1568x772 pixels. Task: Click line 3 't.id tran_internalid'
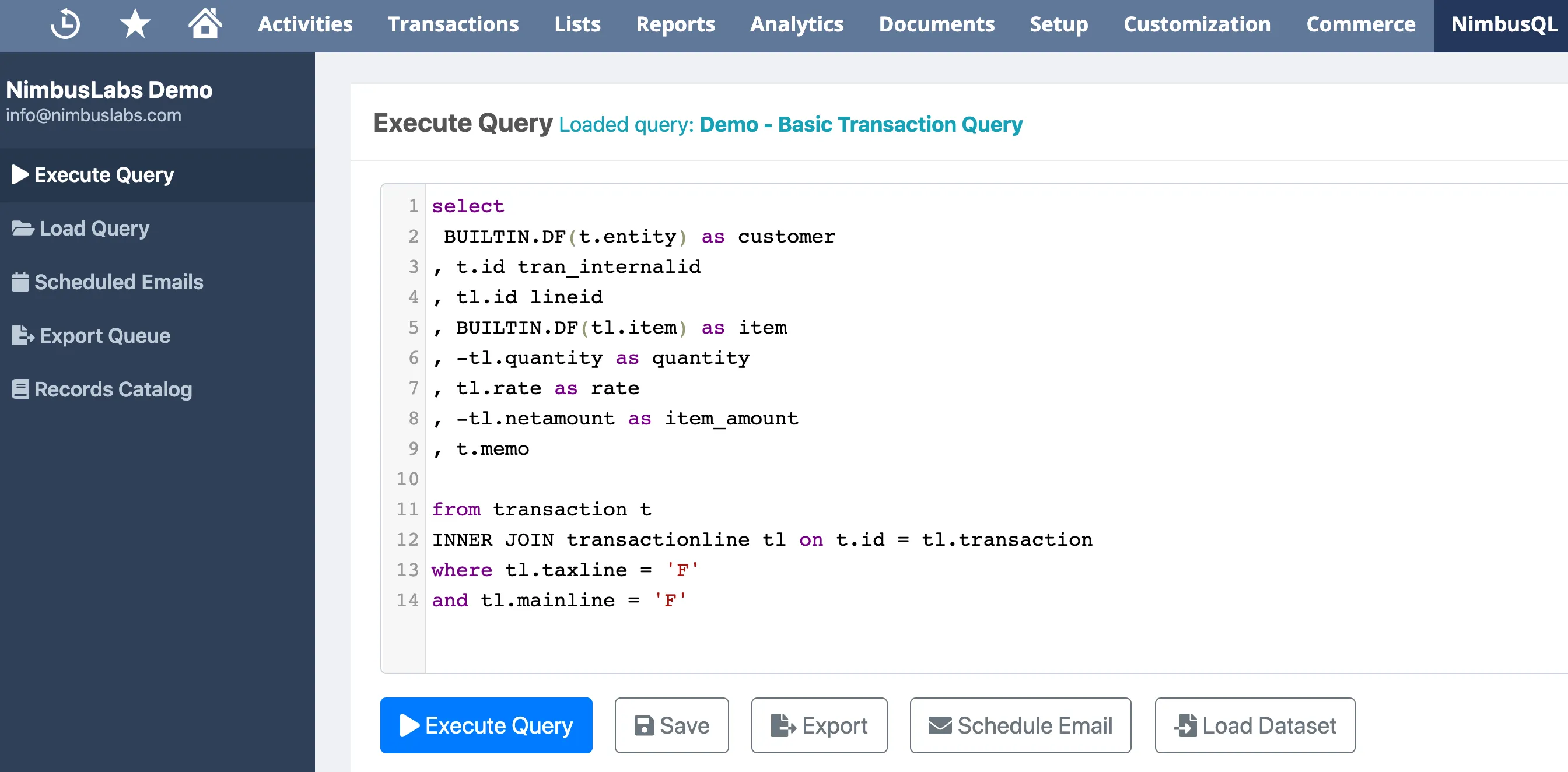point(578,266)
